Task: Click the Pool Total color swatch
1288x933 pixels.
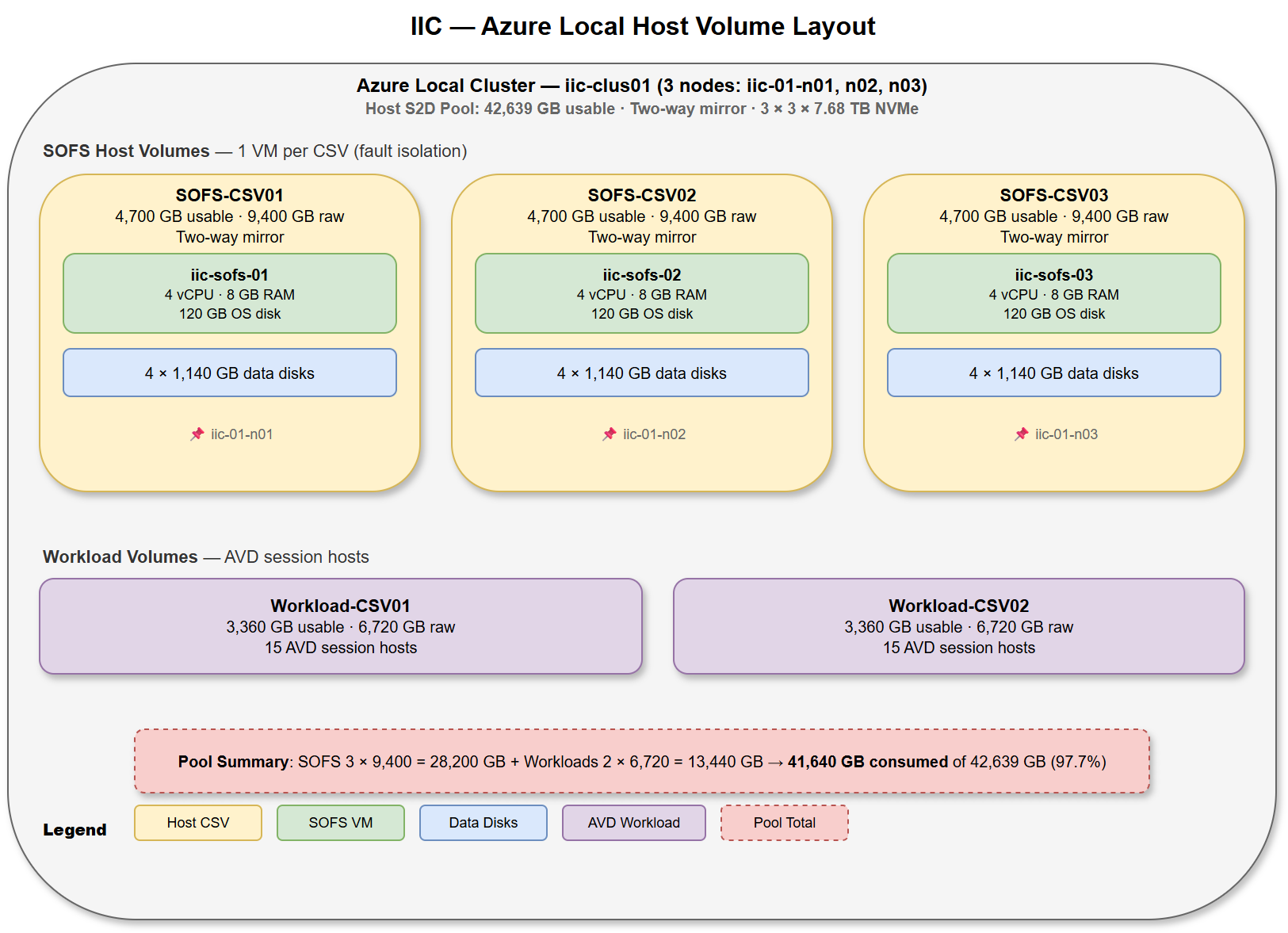Action: (x=784, y=822)
